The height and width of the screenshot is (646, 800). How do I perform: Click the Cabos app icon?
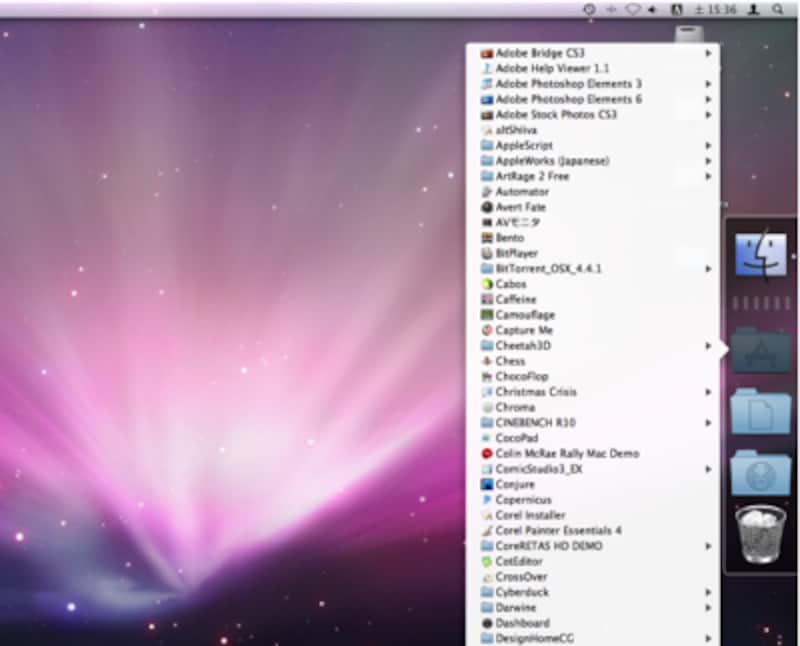click(487, 284)
